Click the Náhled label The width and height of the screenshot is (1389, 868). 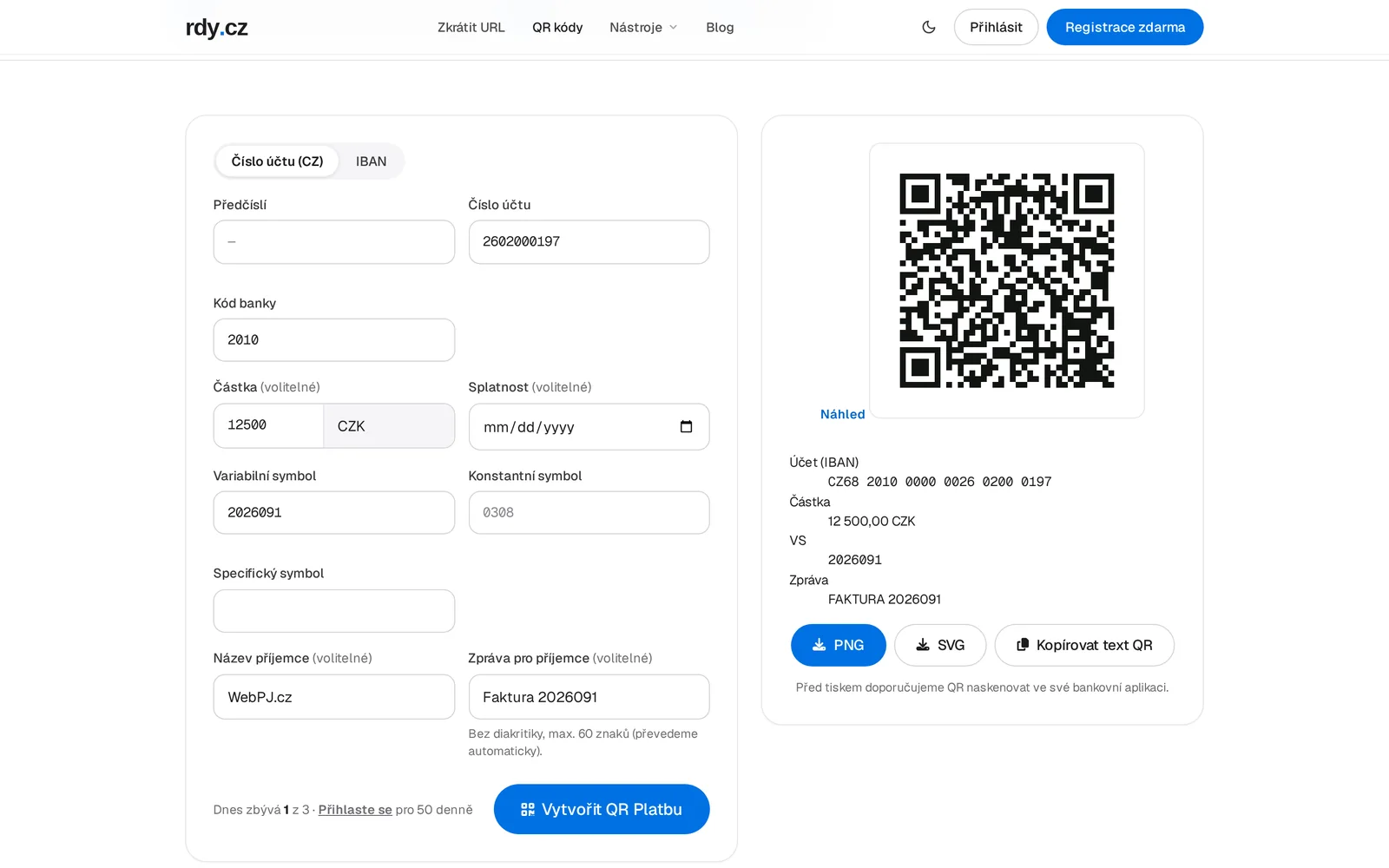point(842,414)
